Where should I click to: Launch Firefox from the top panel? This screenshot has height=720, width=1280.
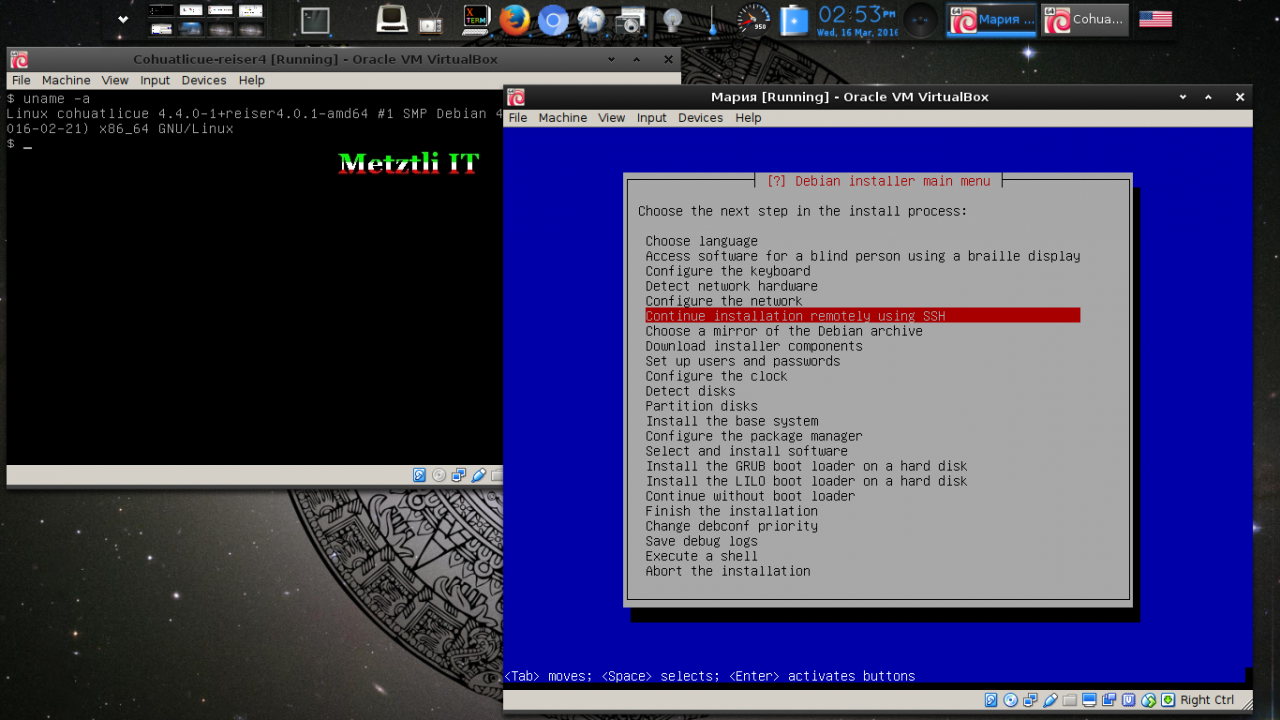pyautogui.click(x=514, y=19)
